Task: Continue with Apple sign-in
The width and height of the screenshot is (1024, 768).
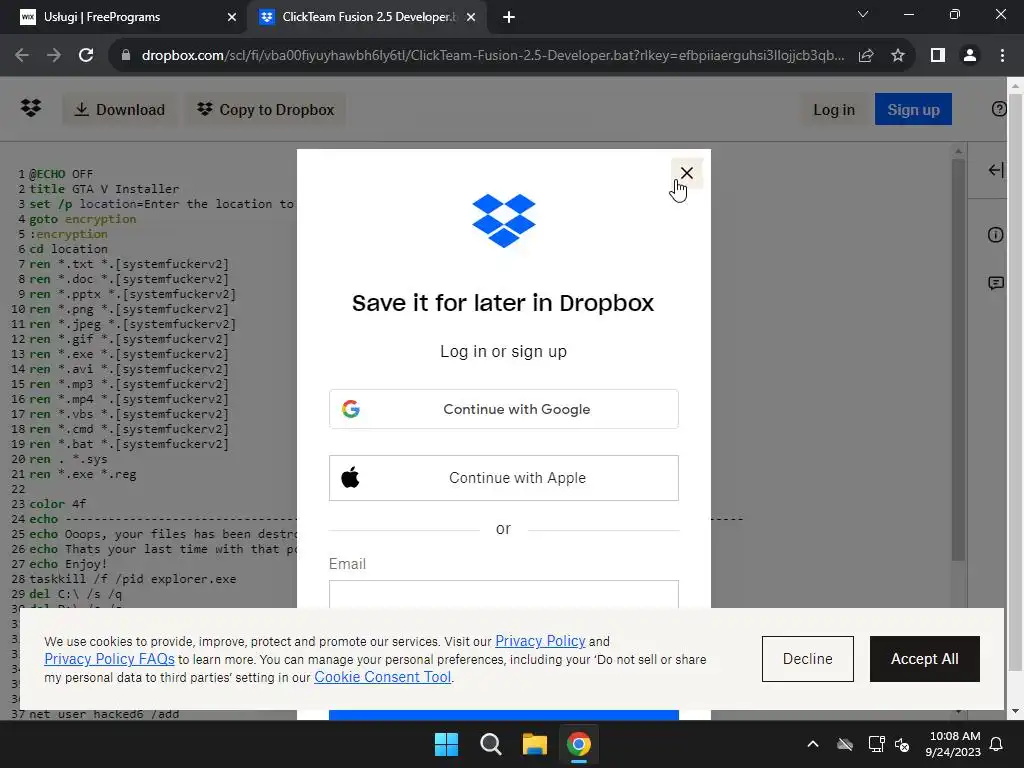Action: point(504,478)
